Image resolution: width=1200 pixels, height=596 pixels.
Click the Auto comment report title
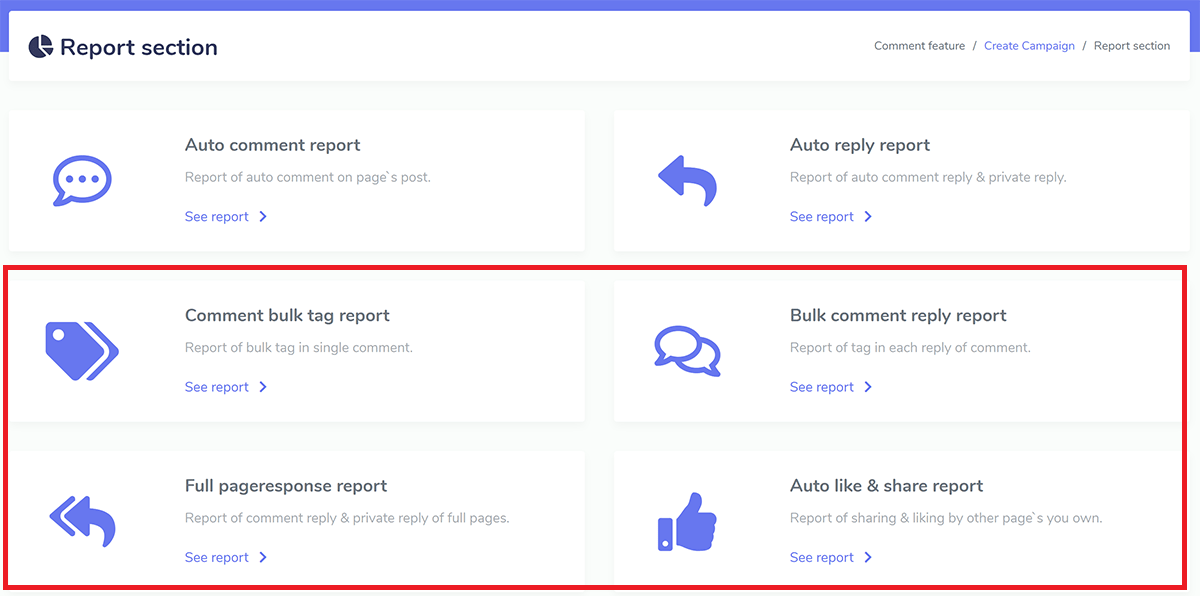273,145
